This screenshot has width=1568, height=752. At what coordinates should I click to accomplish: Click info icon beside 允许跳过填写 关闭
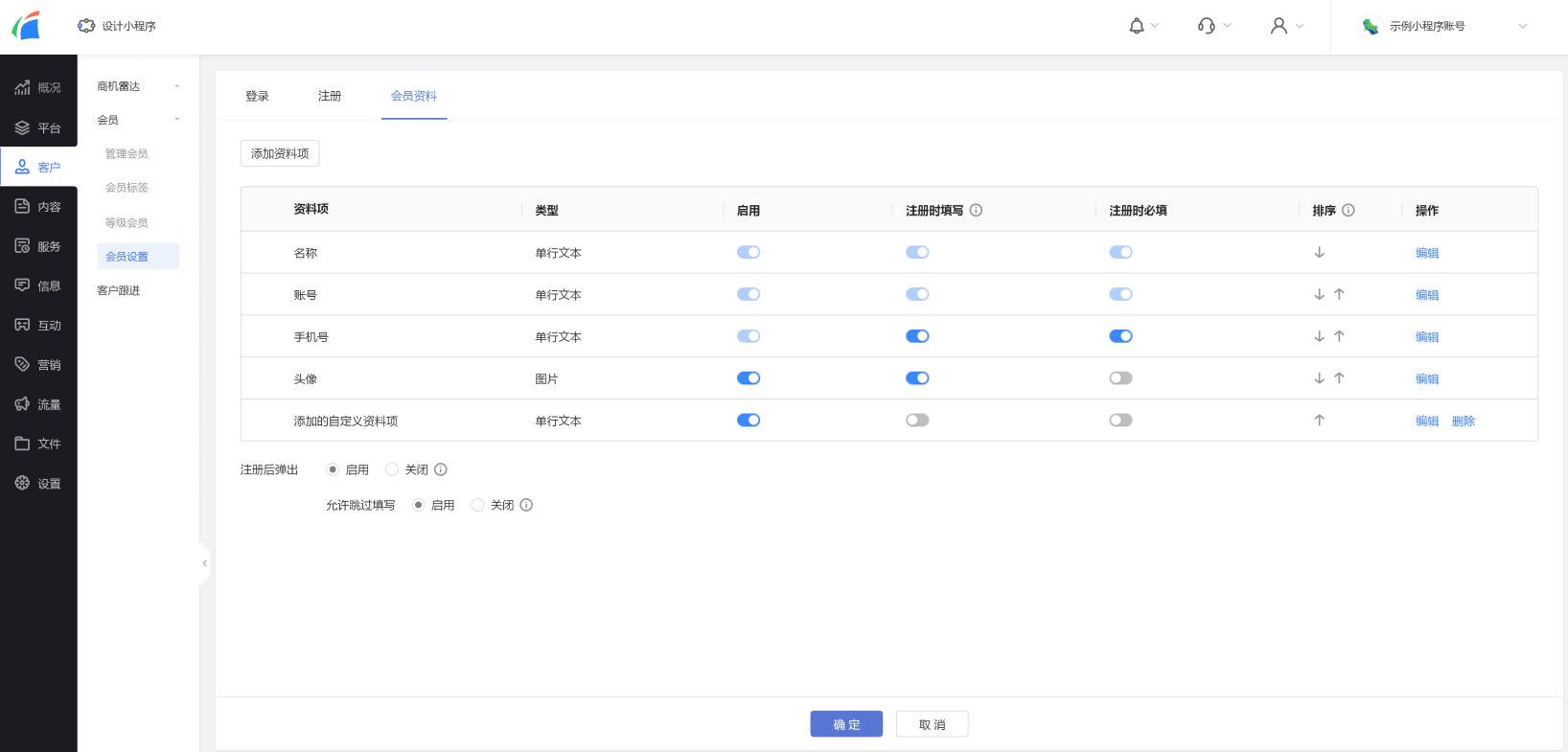point(526,505)
